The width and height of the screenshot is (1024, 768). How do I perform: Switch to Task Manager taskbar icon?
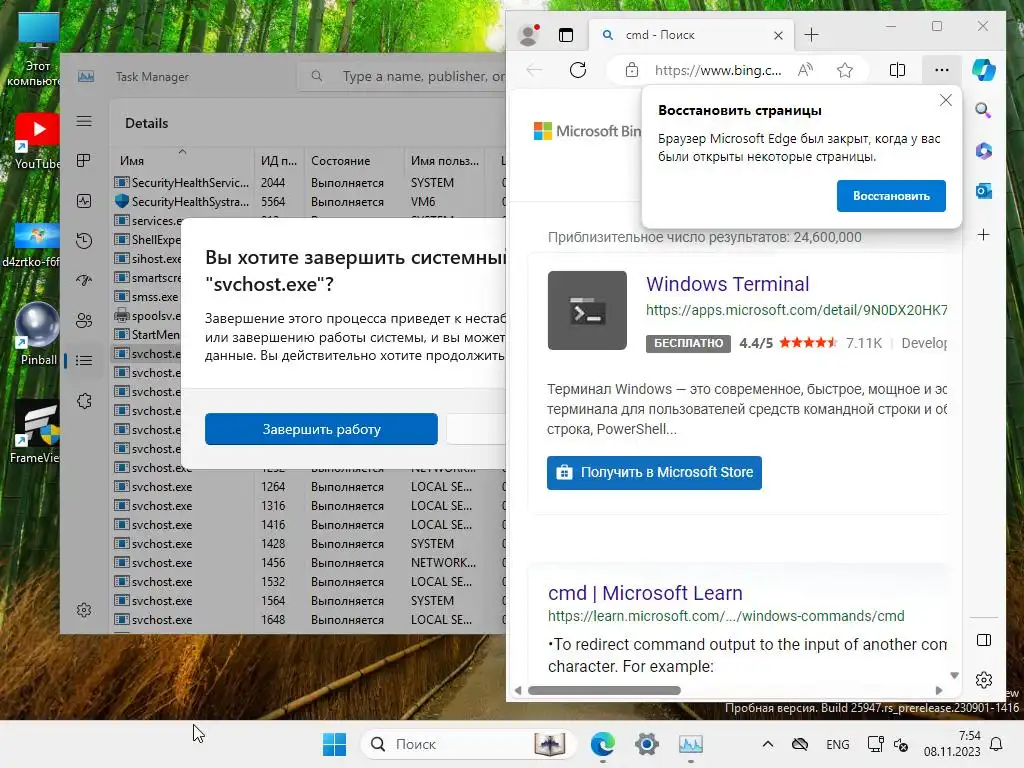pyautogui.click(x=690, y=744)
